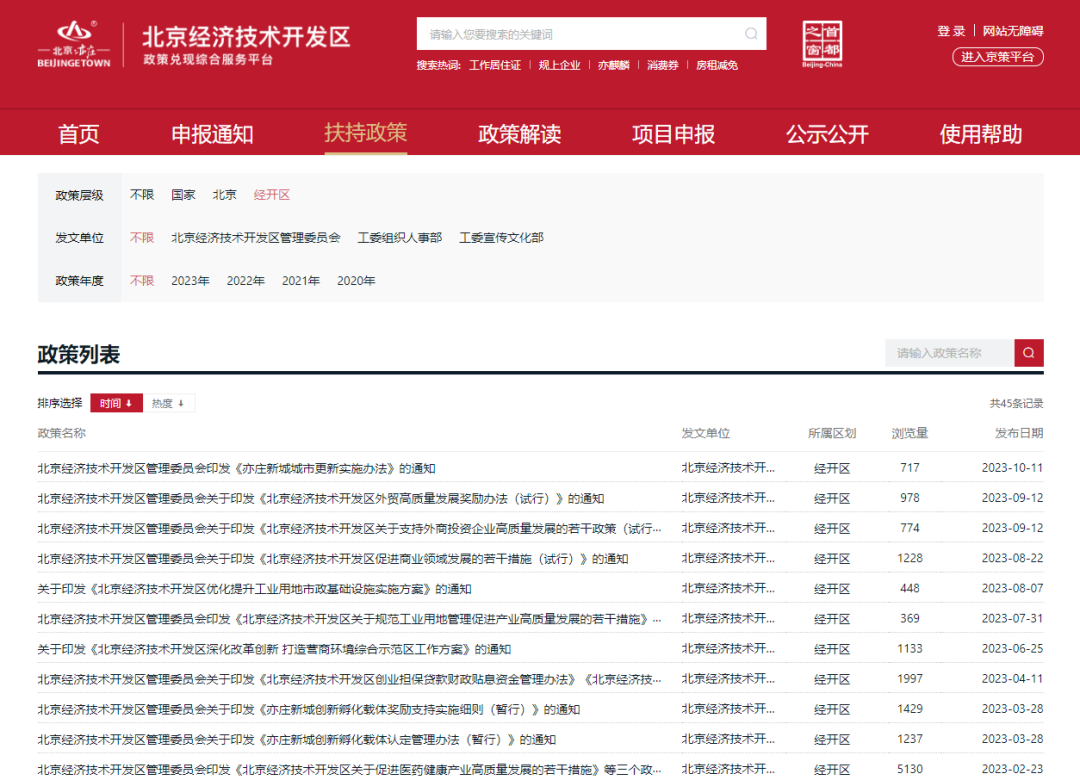The width and height of the screenshot is (1080, 780).
Task: Filter policy level to 经开区
Action: pyautogui.click(x=271, y=195)
